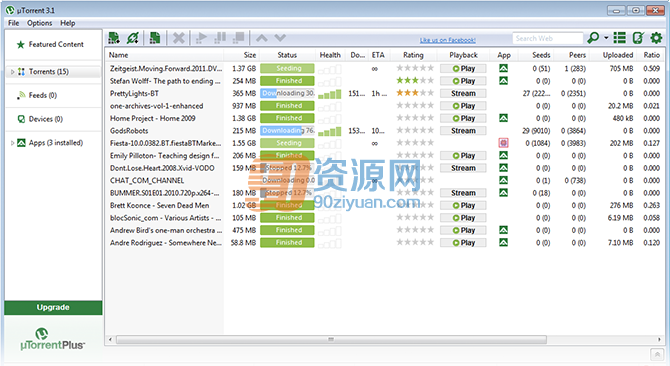Open search provider dropdown arrow
This screenshot has width=670, height=366.
[x=606, y=38]
